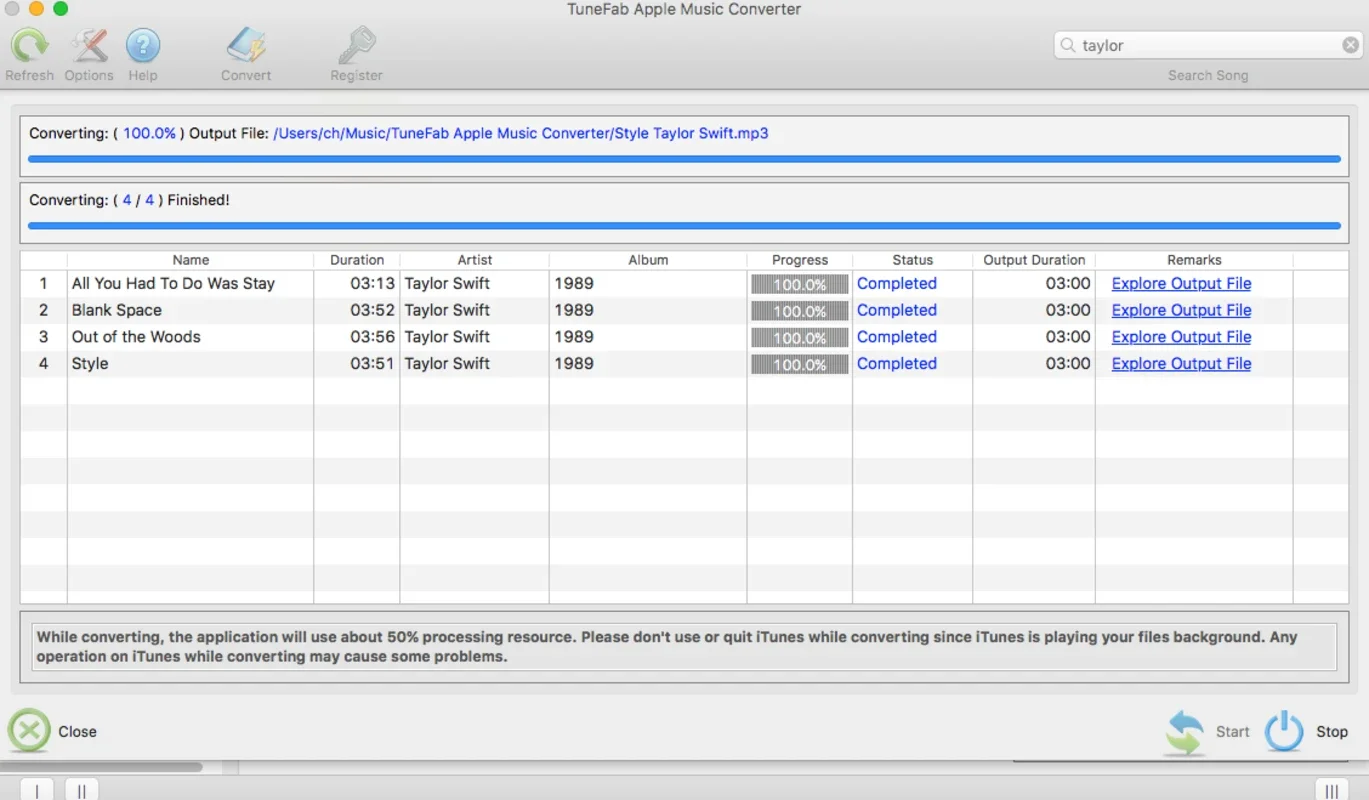Sort by the Name column header
The image size is (1369, 800).
click(x=190, y=260)
